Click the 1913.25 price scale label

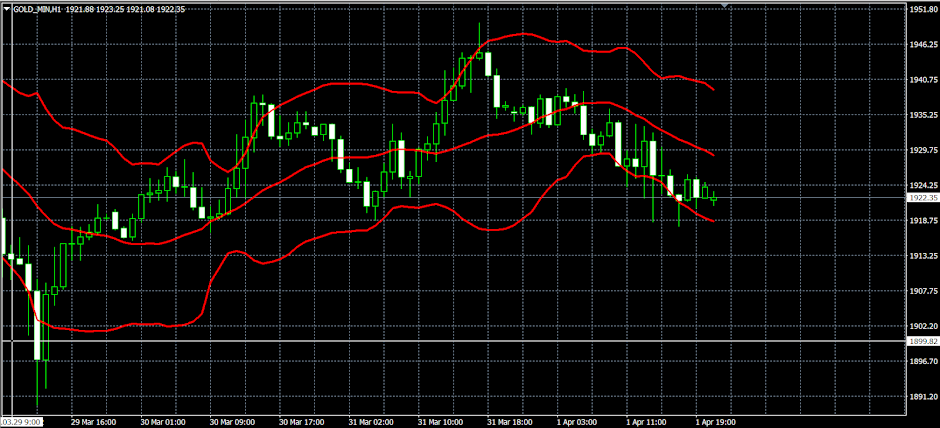[924, 256]
